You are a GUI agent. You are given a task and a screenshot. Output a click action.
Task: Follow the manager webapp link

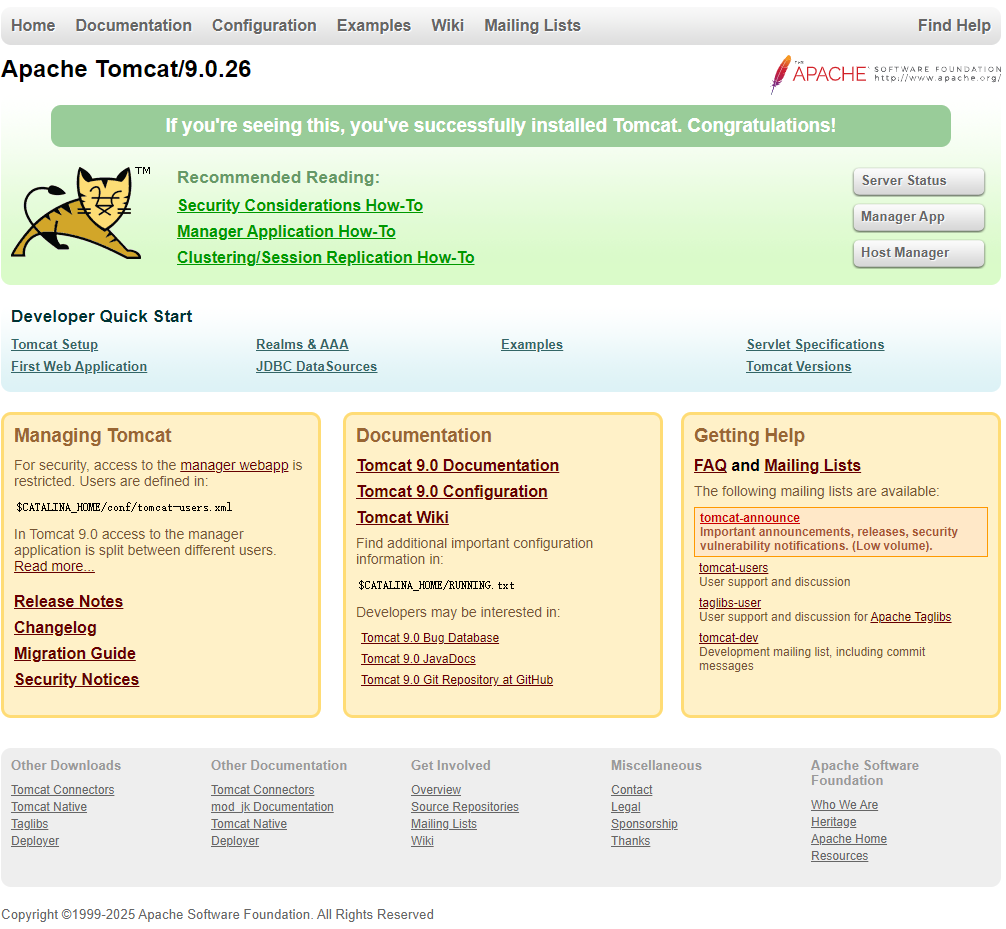pos(234,465)
